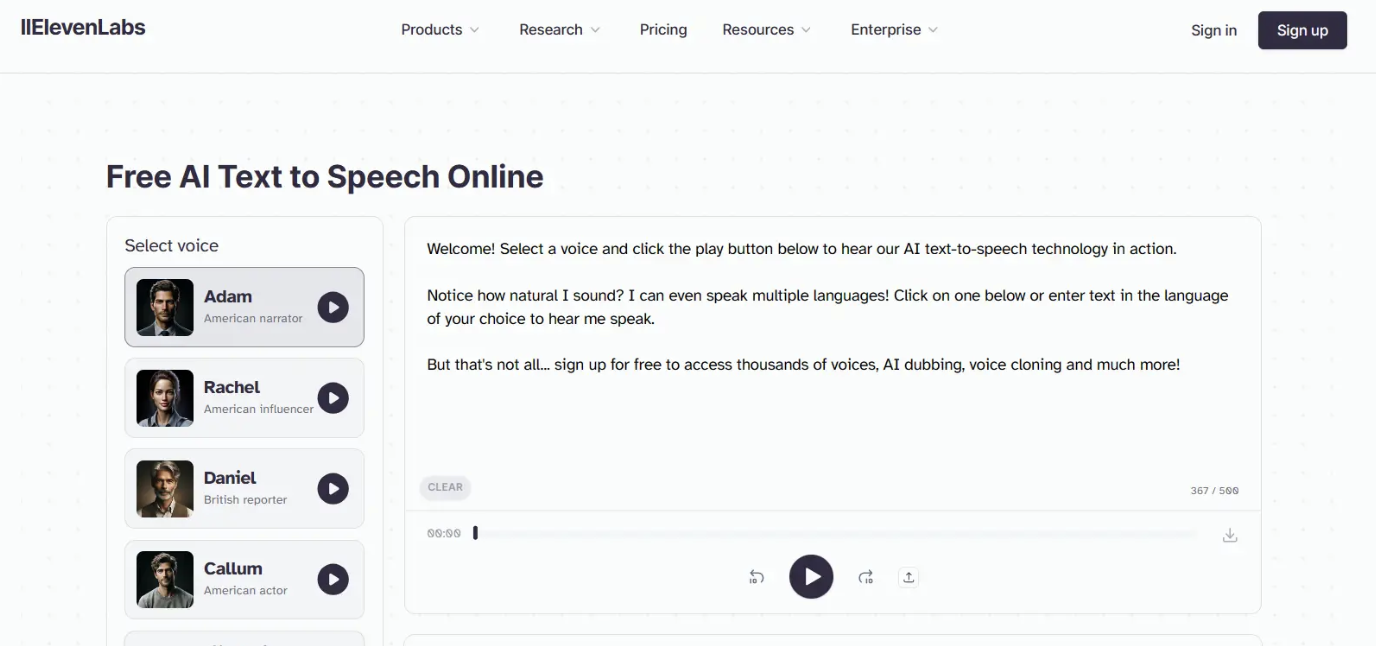
Task: Play Adam voice preview
Action: pyautogui.click(x=333, y=307)
